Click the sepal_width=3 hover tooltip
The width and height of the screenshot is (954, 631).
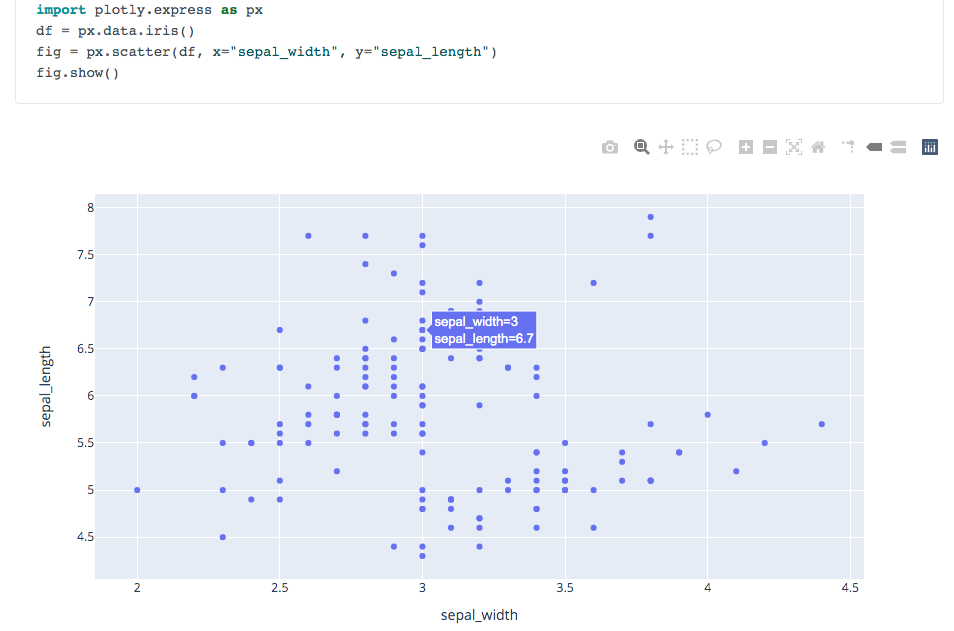[485, 329]
